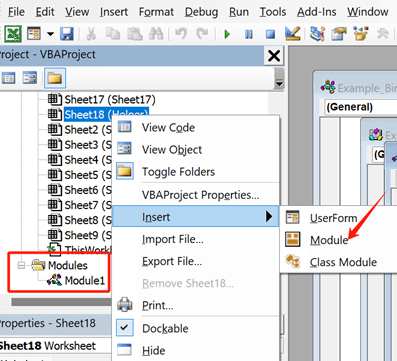Open the (General) object dropdown in code window
The height and width of the screenshot is (361, 397).
[x=360, y=107]
